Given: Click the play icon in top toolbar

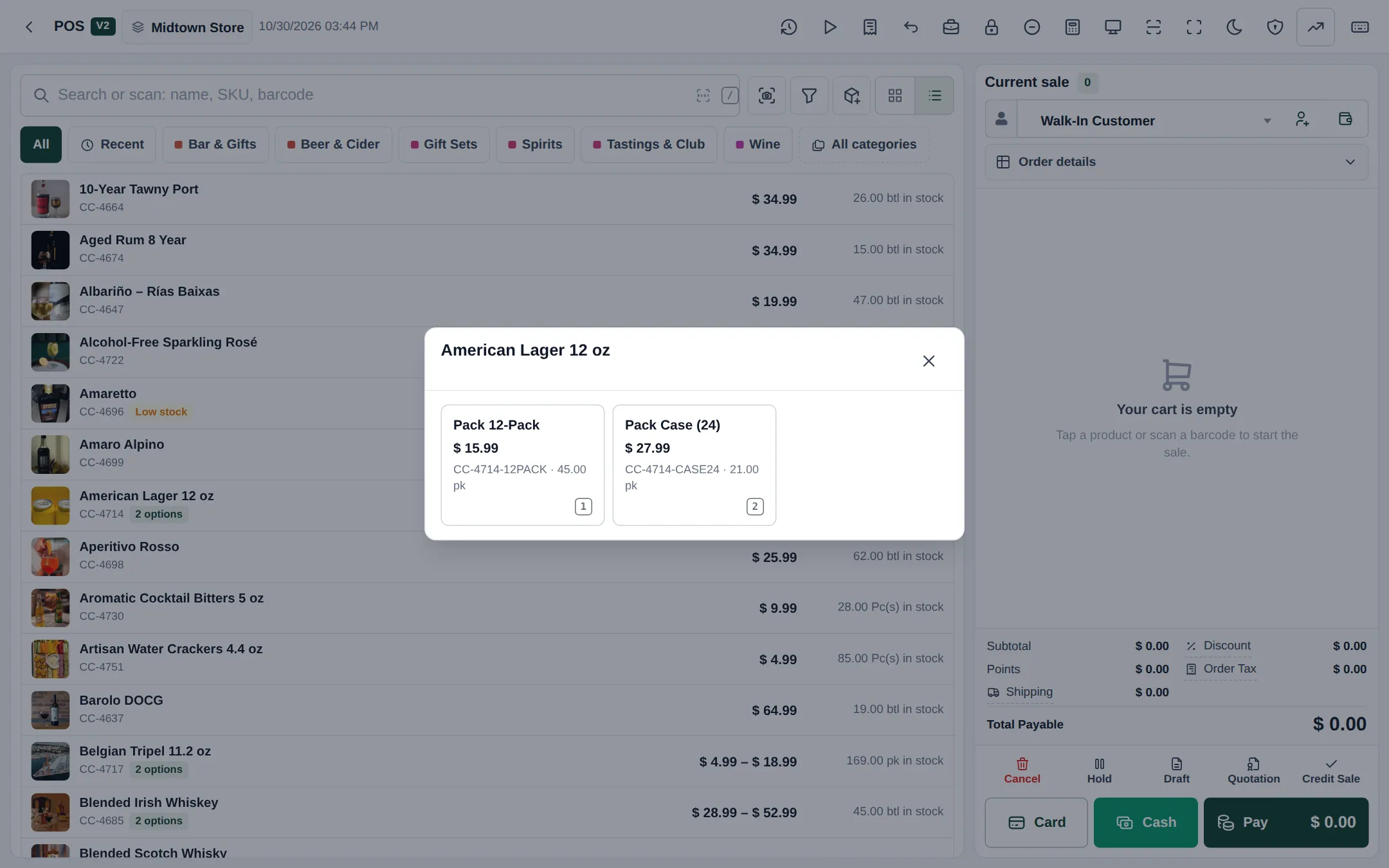Looking at the screenshot, I should (x=830, y=27).
